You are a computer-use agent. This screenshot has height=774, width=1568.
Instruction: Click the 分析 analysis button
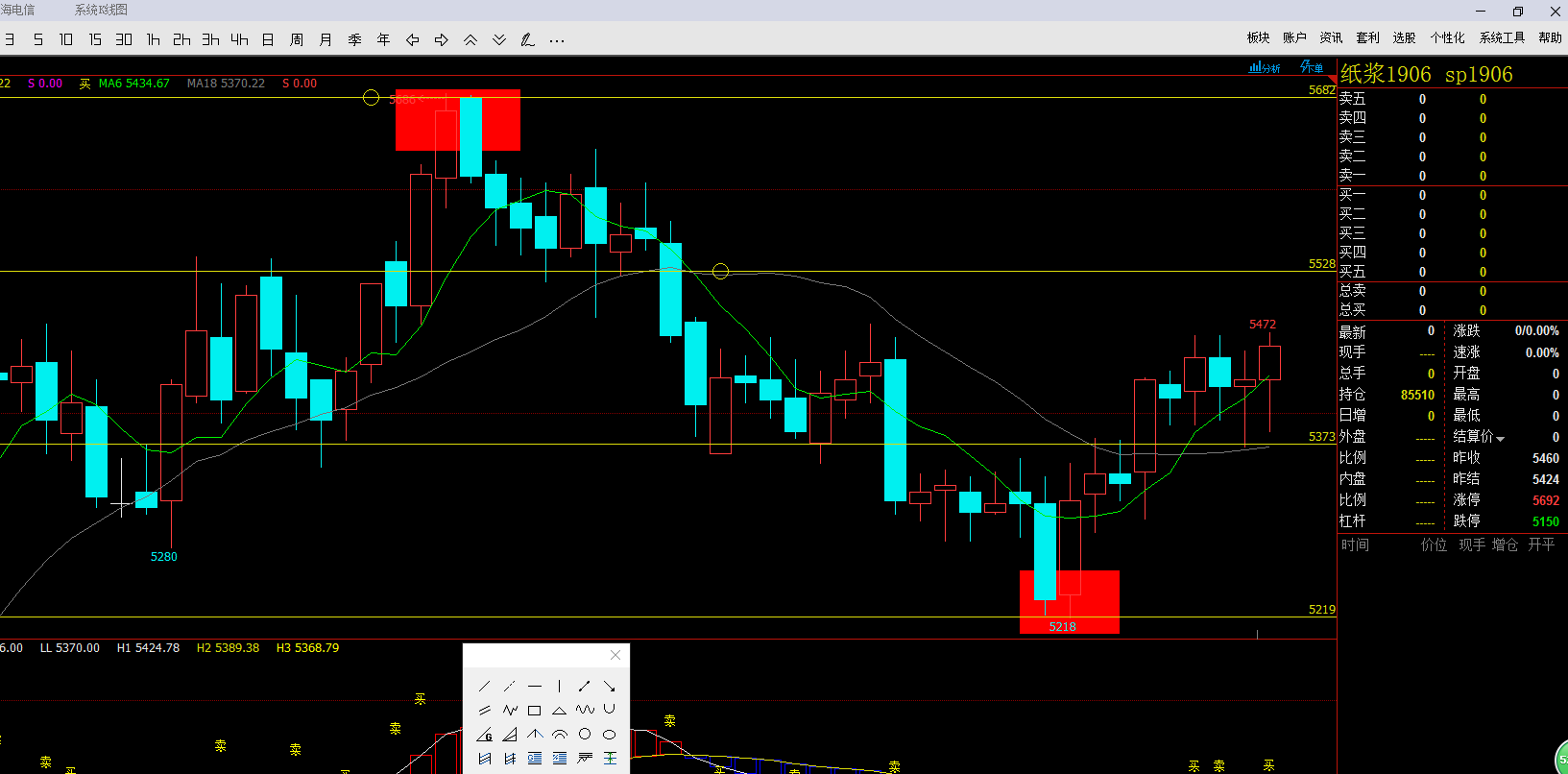tap(1265, 67)
